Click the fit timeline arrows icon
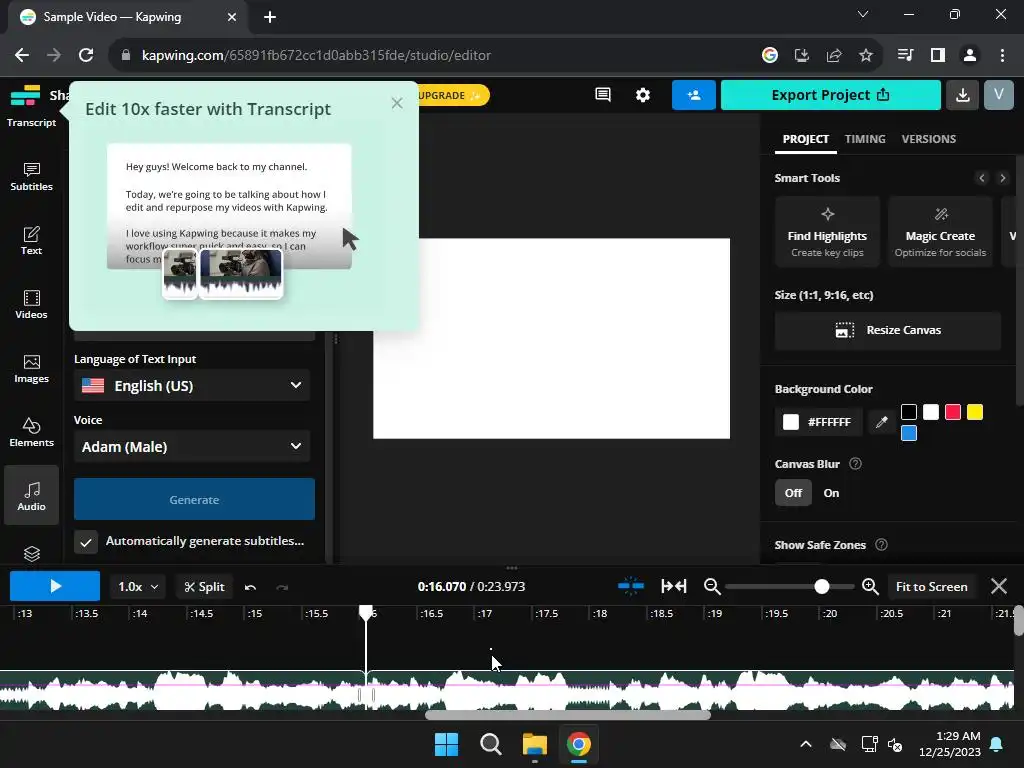This screenshot has height=768, width=1024. tap(673, 586)
